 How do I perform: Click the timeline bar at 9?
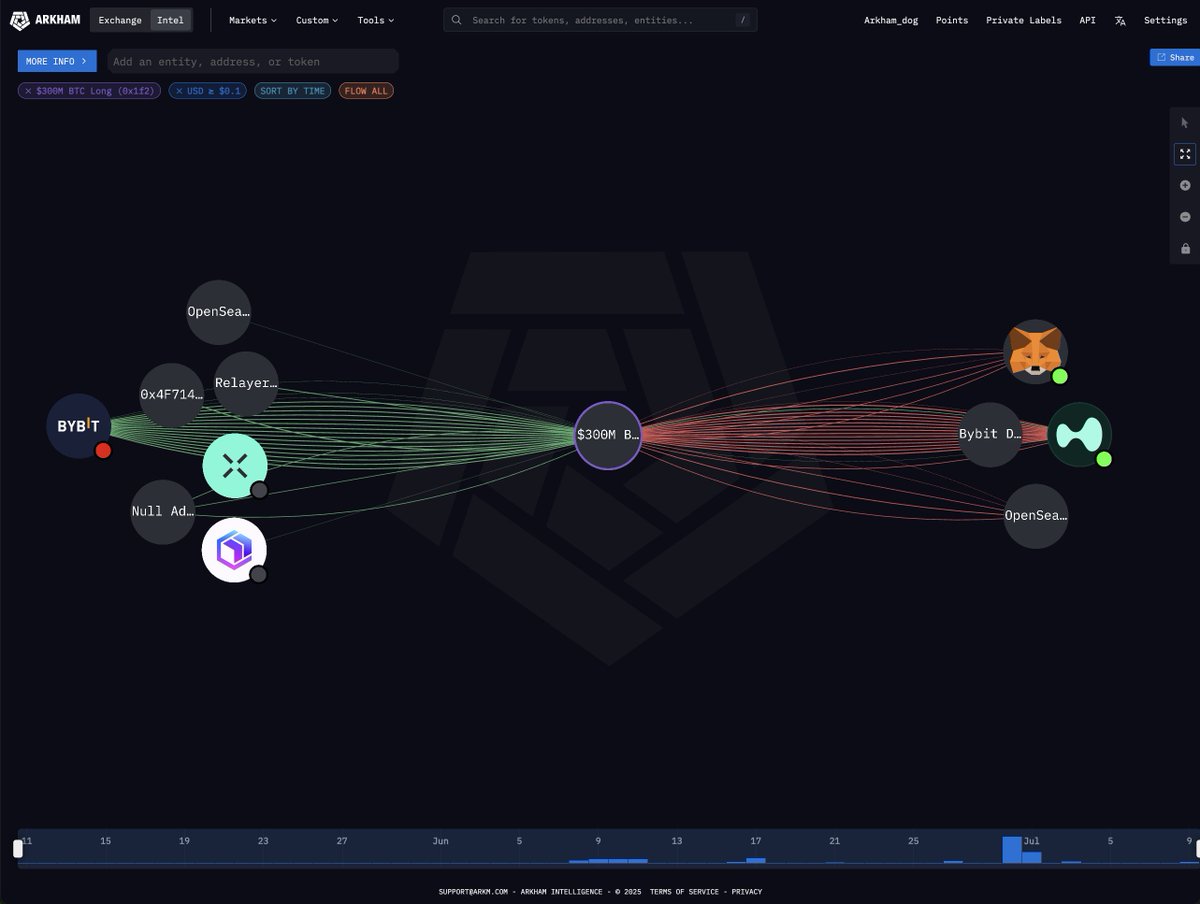pos(598,860)
